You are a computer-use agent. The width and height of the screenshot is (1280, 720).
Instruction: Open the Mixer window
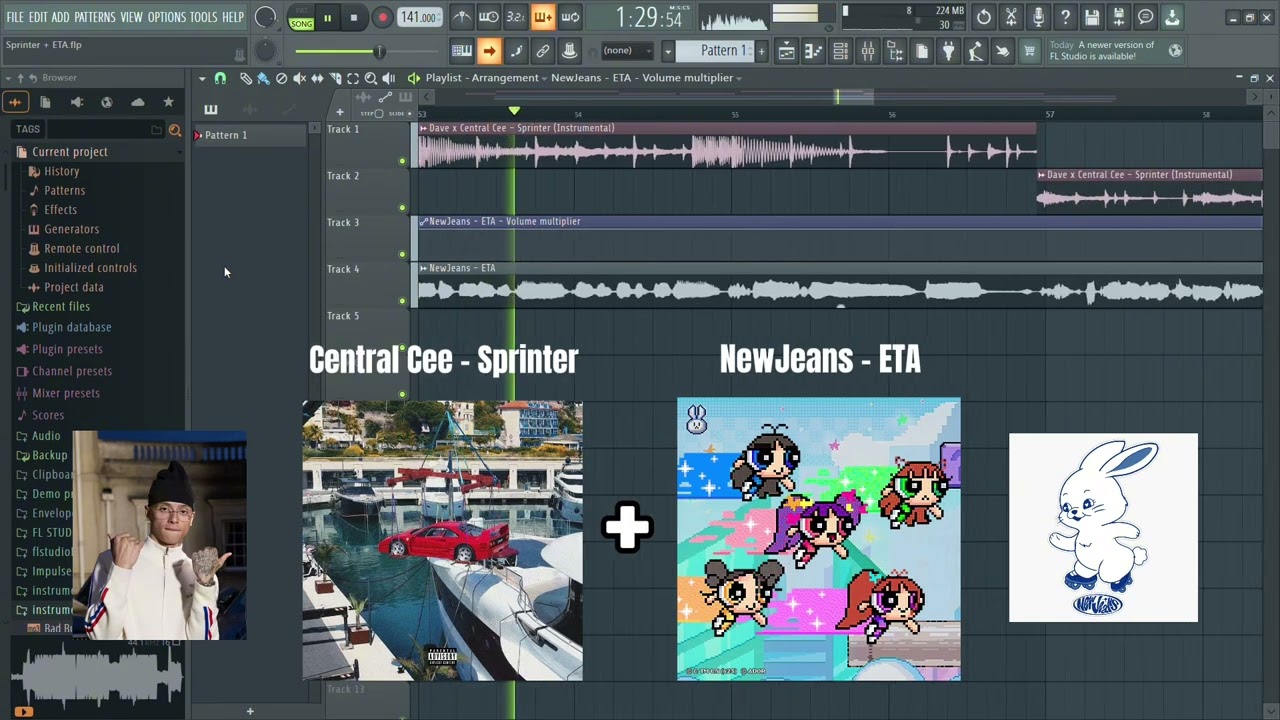pos(868,51)
